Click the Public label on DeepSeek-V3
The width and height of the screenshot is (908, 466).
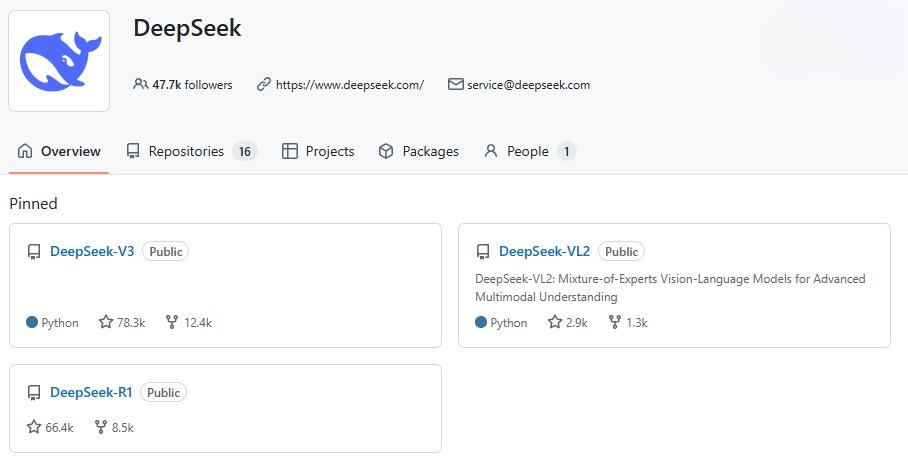click(166, 251)
